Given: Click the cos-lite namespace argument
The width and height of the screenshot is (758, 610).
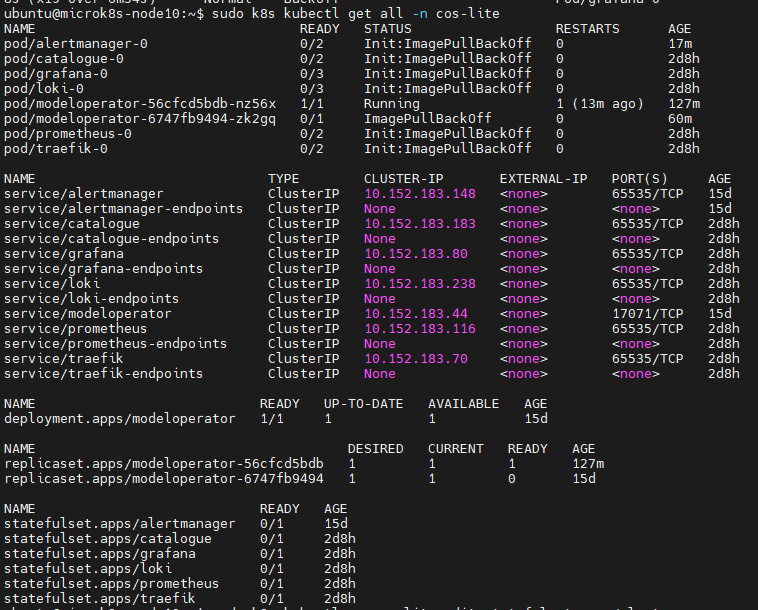Looking at the screenshot, I should (x=467, y=14).
